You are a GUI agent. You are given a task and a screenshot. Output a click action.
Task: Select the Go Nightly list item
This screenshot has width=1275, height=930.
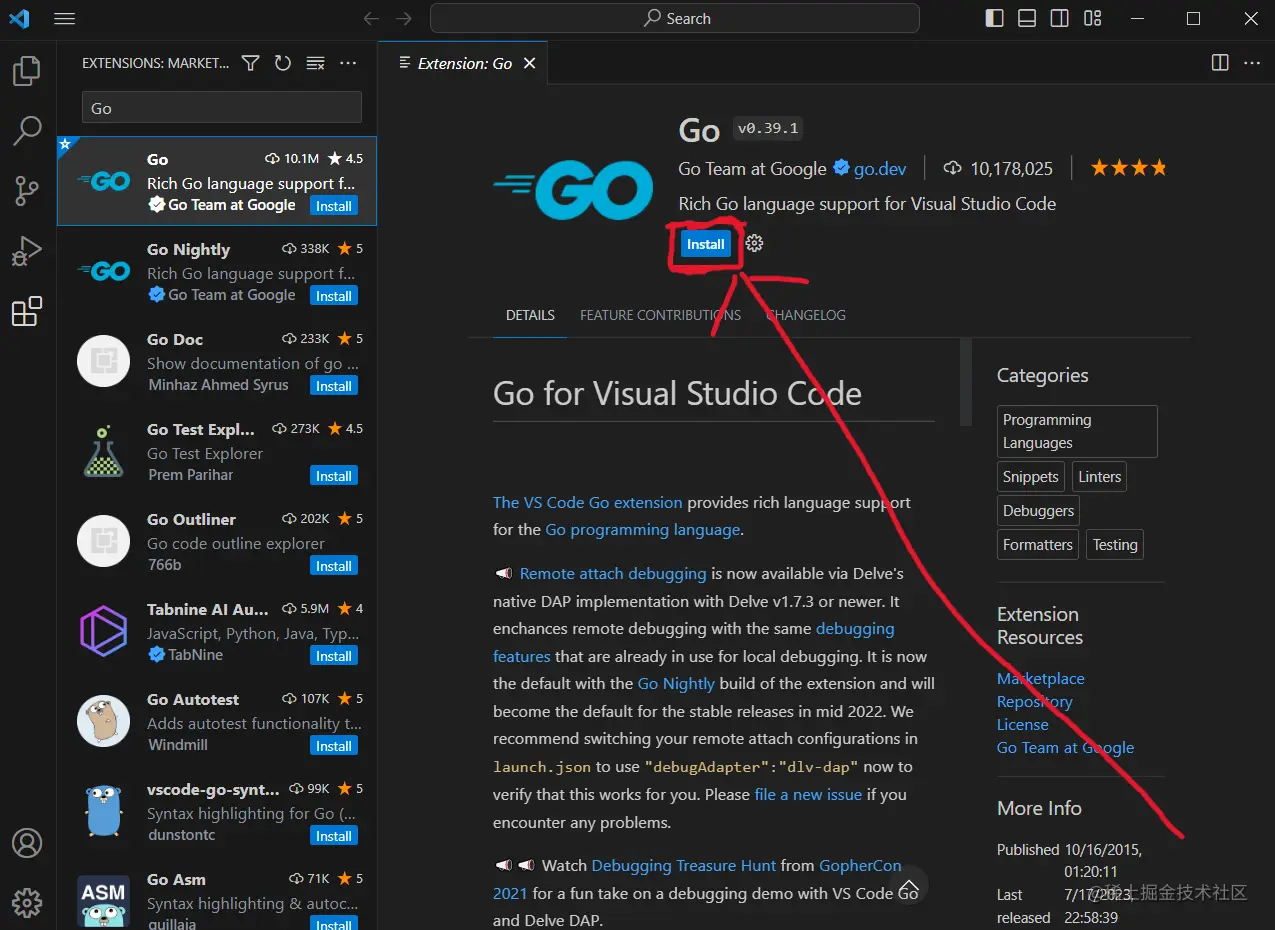pyautogui.click(x=217, y=272)
